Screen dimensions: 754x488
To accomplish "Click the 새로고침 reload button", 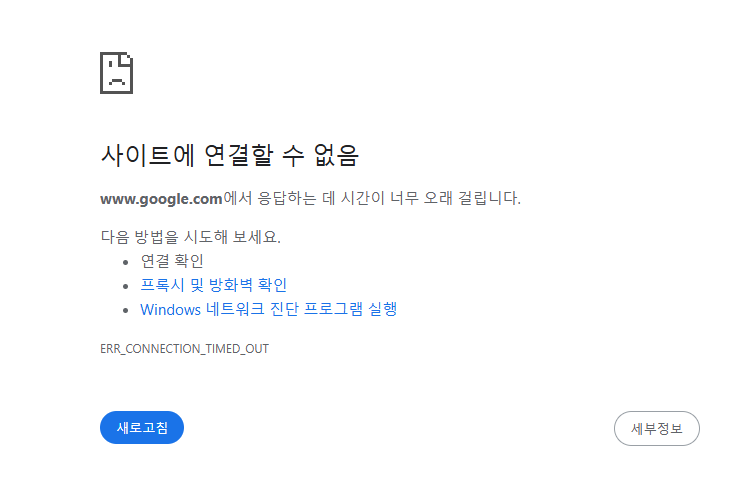I will tap(142, 427).
